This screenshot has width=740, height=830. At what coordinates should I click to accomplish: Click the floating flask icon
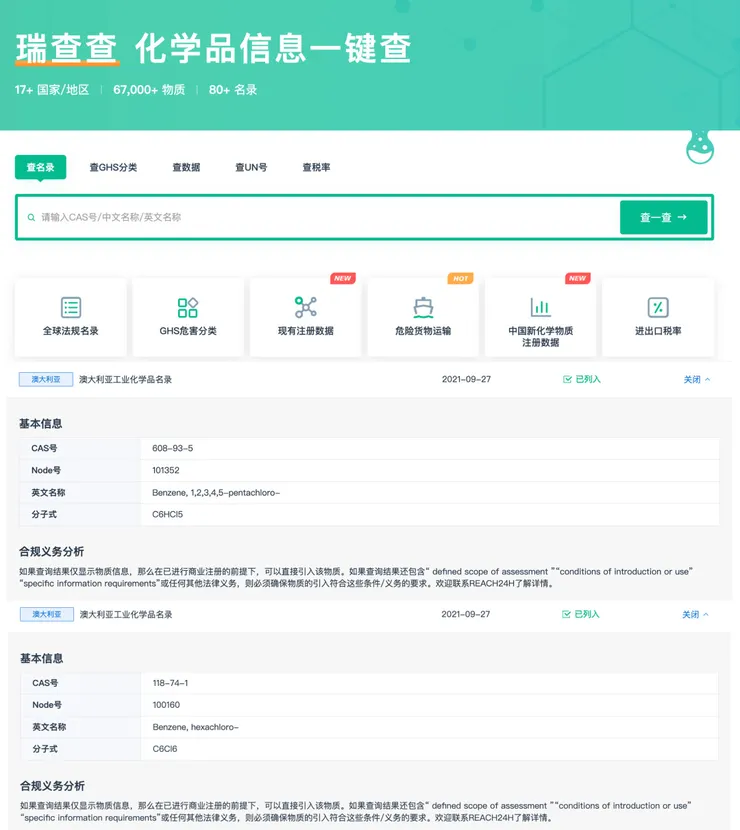(700, 147)
